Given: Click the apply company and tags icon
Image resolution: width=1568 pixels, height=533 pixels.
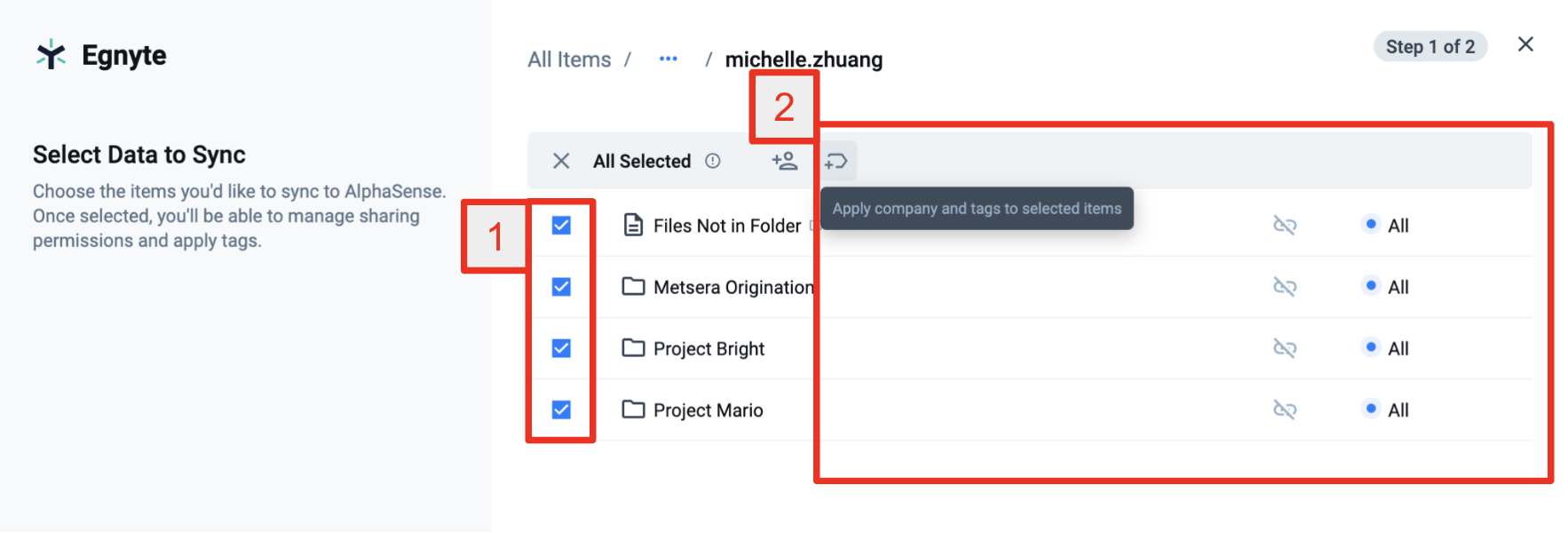Looking at the screenshot, I should click(836, 161).
